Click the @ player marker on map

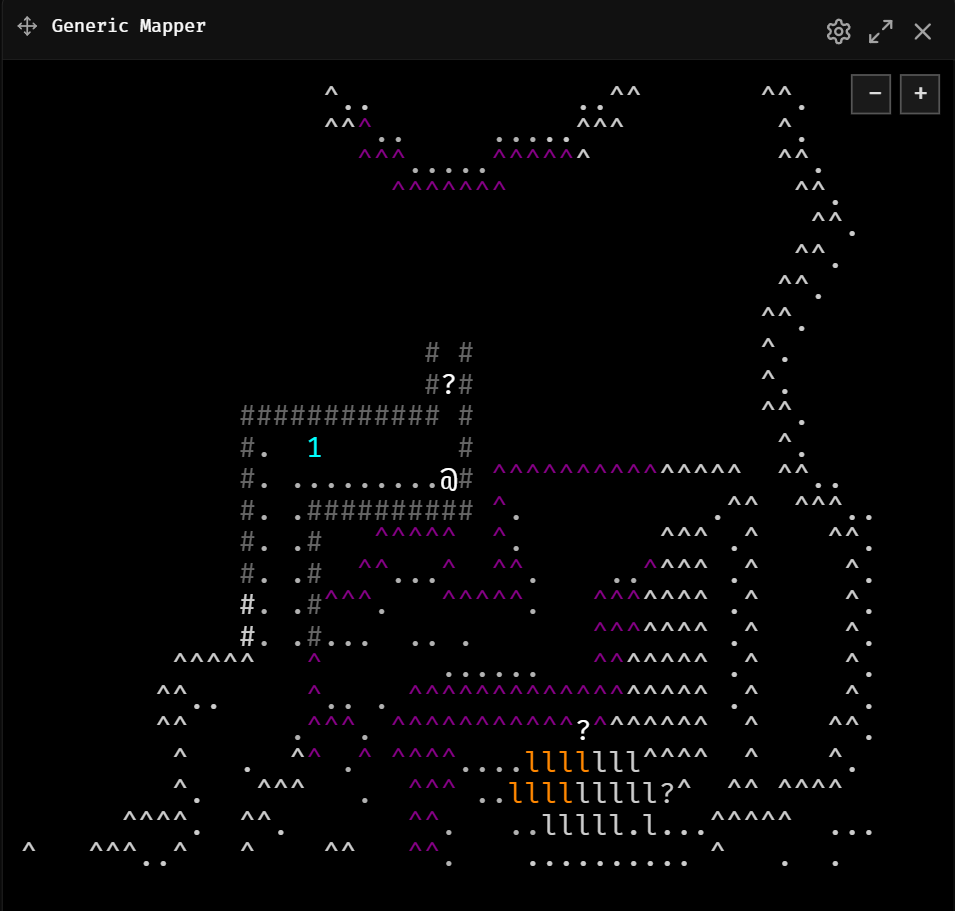(448, 479)
